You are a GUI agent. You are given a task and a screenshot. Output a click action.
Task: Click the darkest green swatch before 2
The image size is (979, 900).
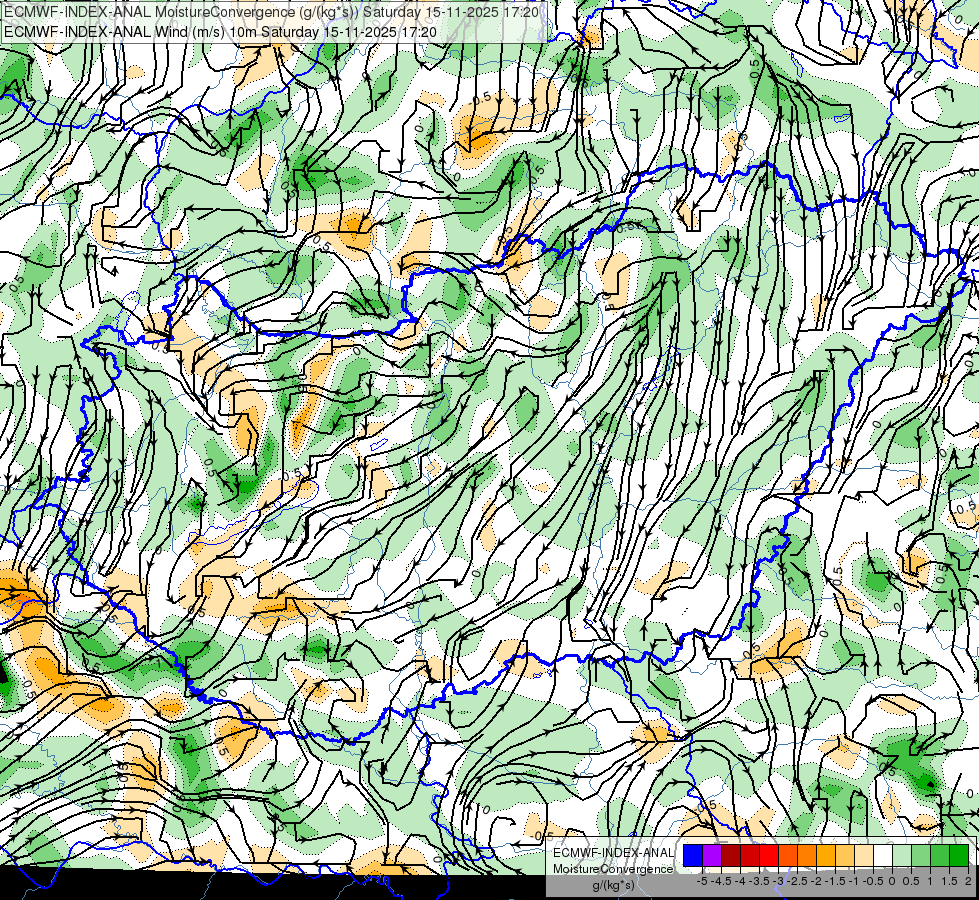[x=959, y=855]
